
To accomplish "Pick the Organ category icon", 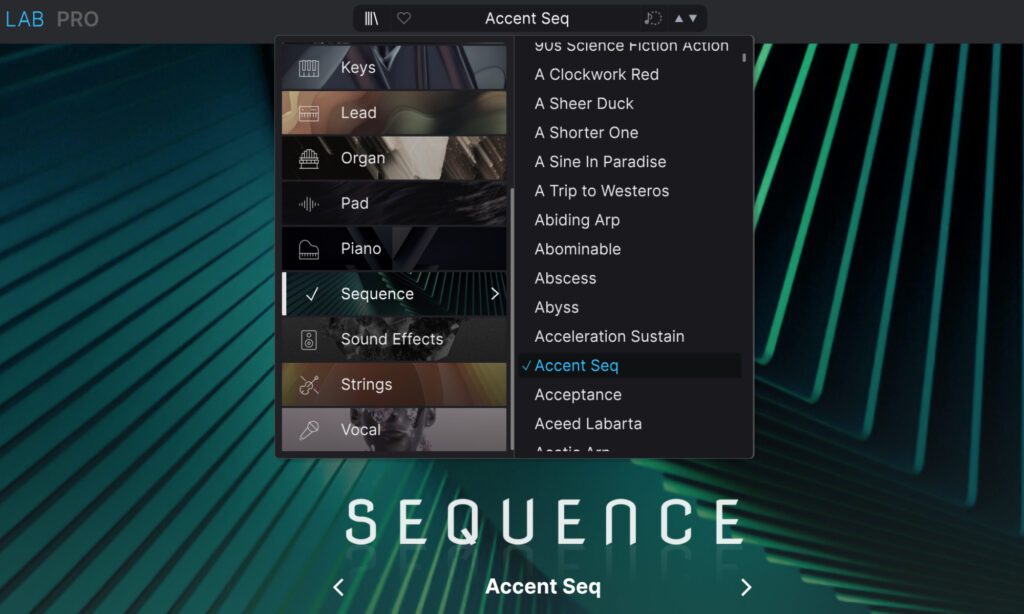I will coord(309,158).
